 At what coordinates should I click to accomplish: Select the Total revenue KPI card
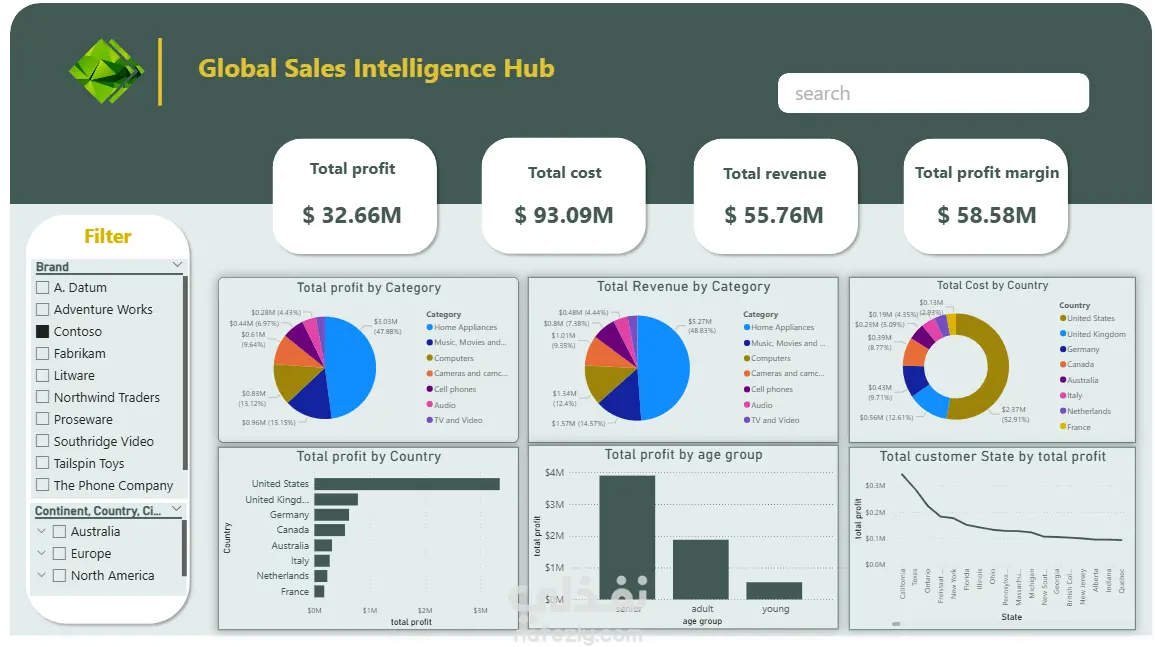coord(775,196)
